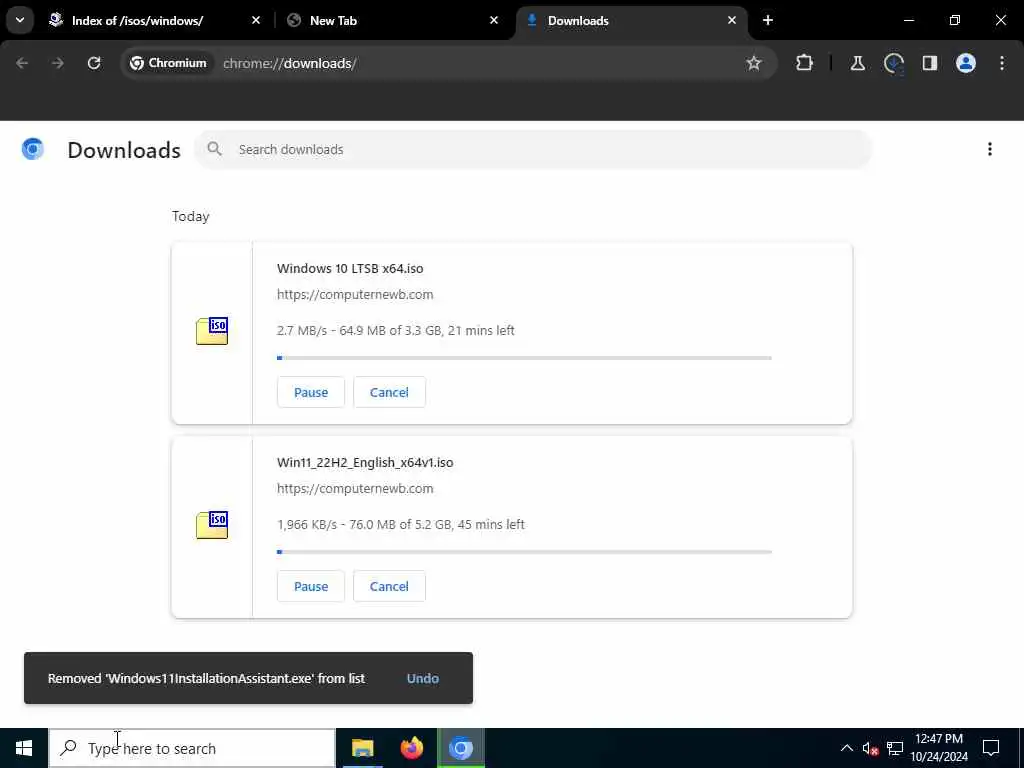Open the muted volume tray icon
Screen dimensions: 1024x768
click(870, 748)
